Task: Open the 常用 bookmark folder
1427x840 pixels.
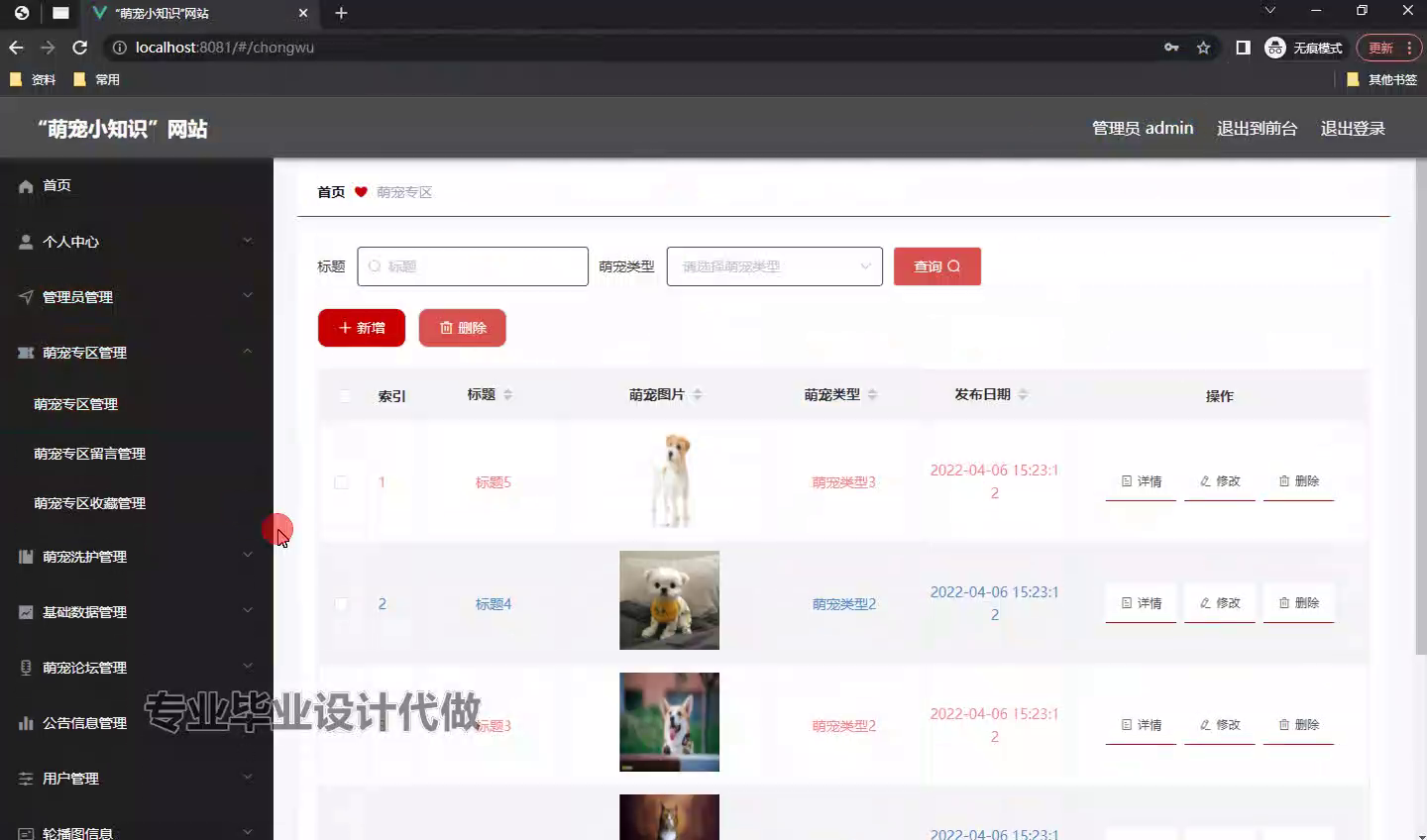Action: (96, 79)
